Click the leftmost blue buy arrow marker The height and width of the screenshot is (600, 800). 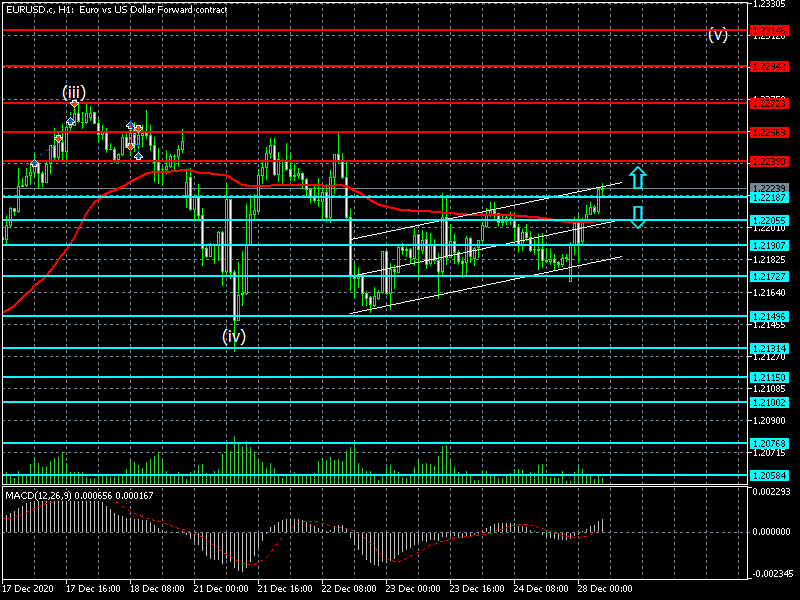pos(35,163)
